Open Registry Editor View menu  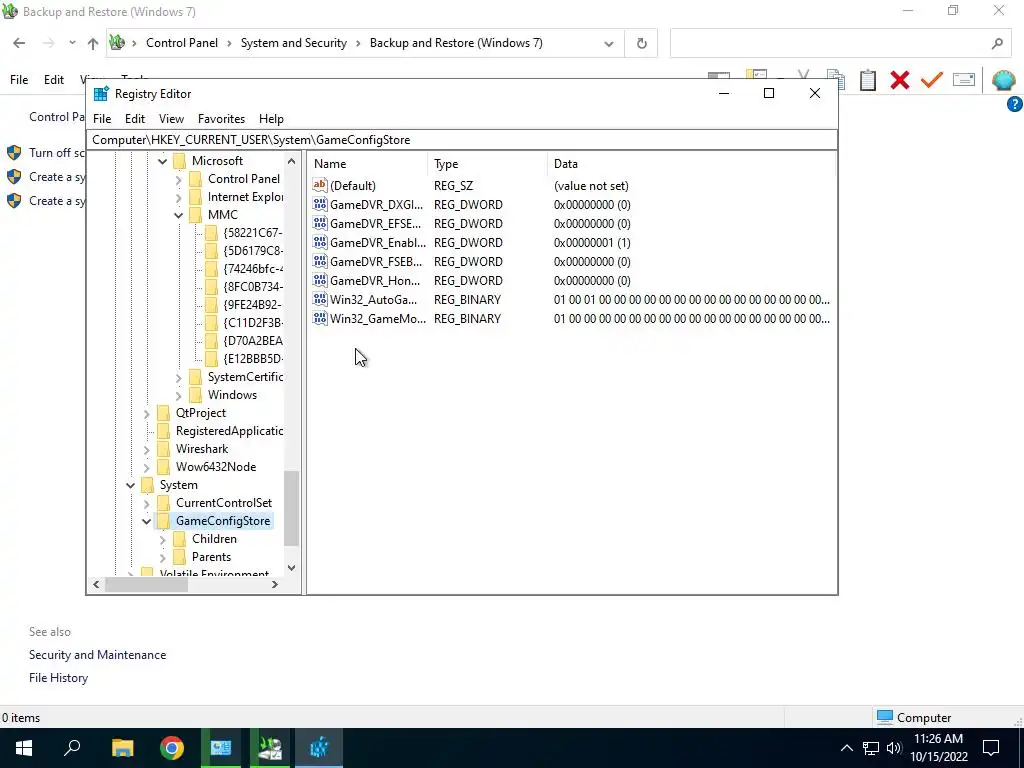(x=171, y=119)
